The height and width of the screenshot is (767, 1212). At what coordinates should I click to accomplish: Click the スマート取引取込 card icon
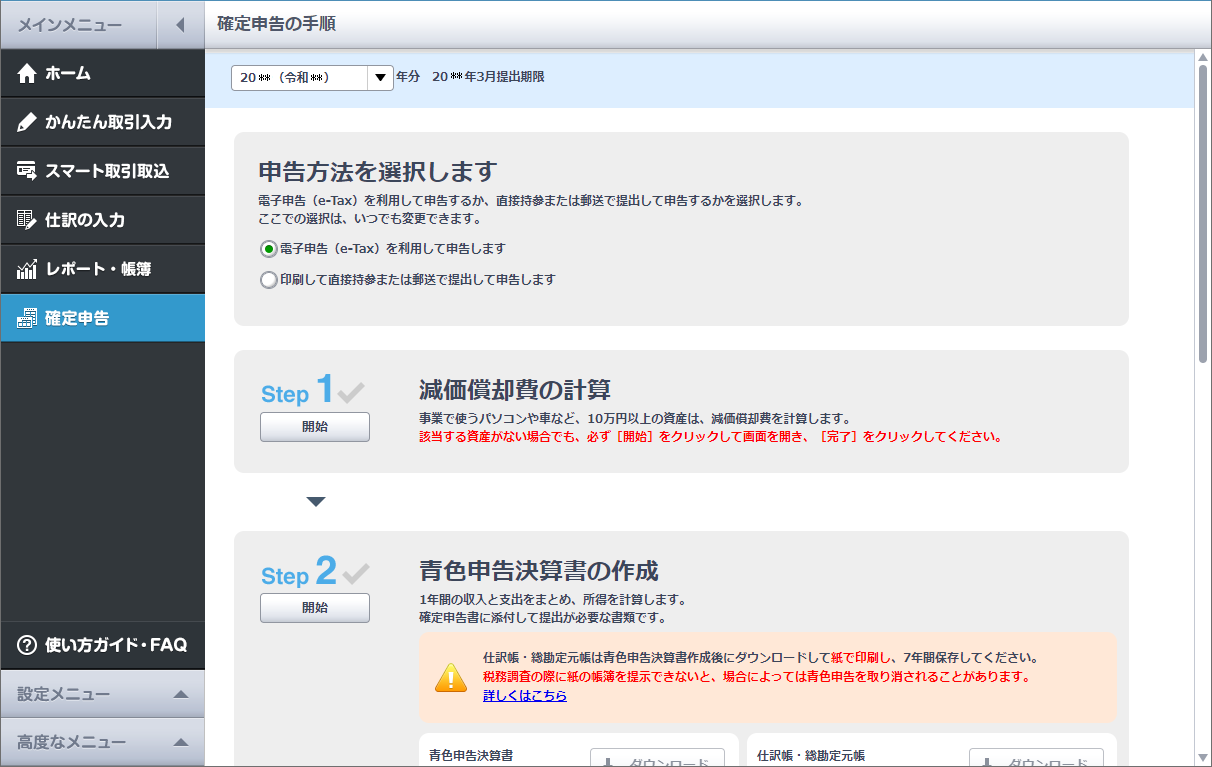[27, 171]
